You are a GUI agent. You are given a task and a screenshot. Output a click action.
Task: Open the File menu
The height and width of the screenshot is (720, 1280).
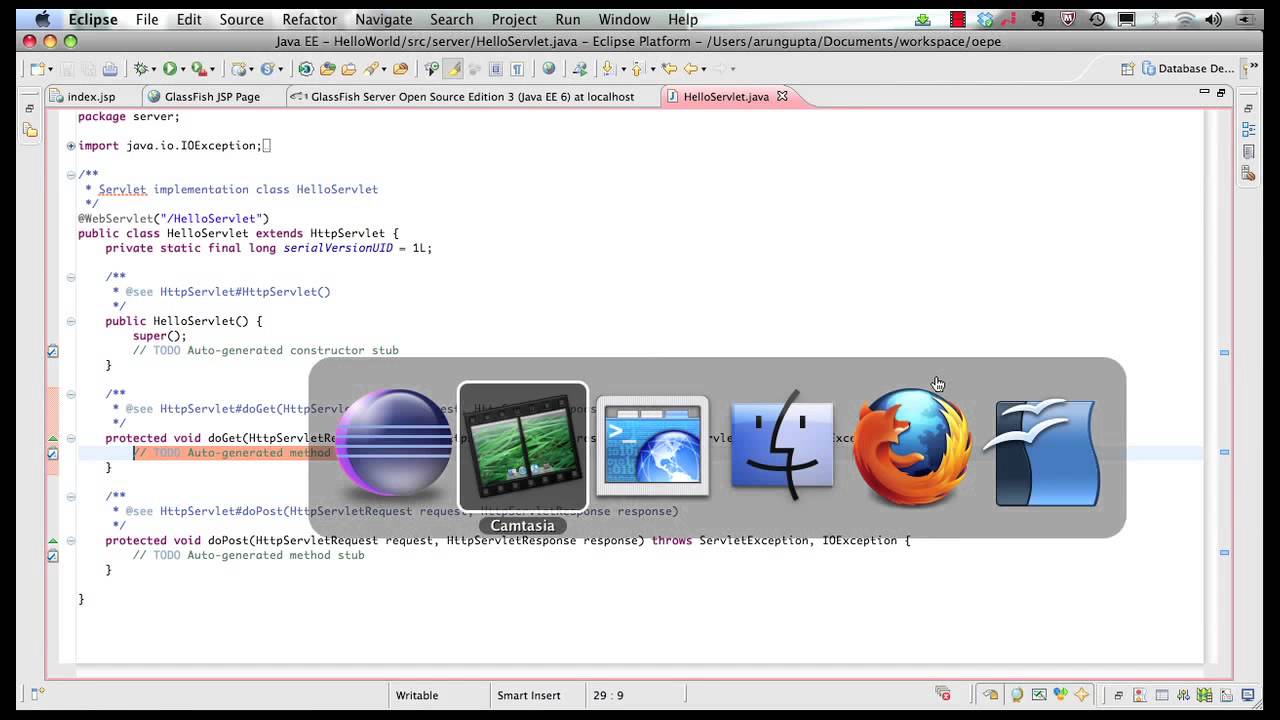point(147,19)
